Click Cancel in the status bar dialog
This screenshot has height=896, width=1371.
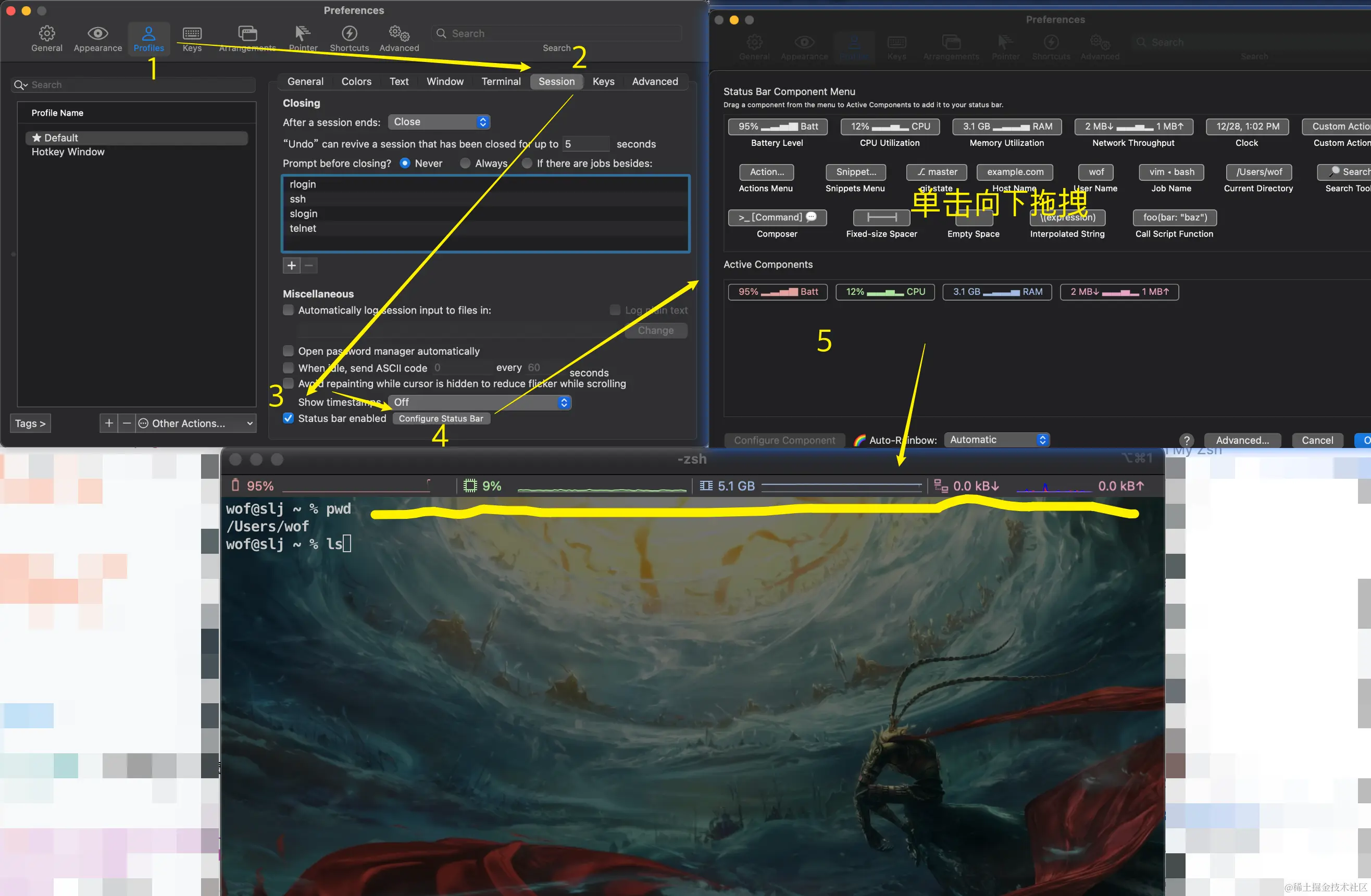(1317, 441)
